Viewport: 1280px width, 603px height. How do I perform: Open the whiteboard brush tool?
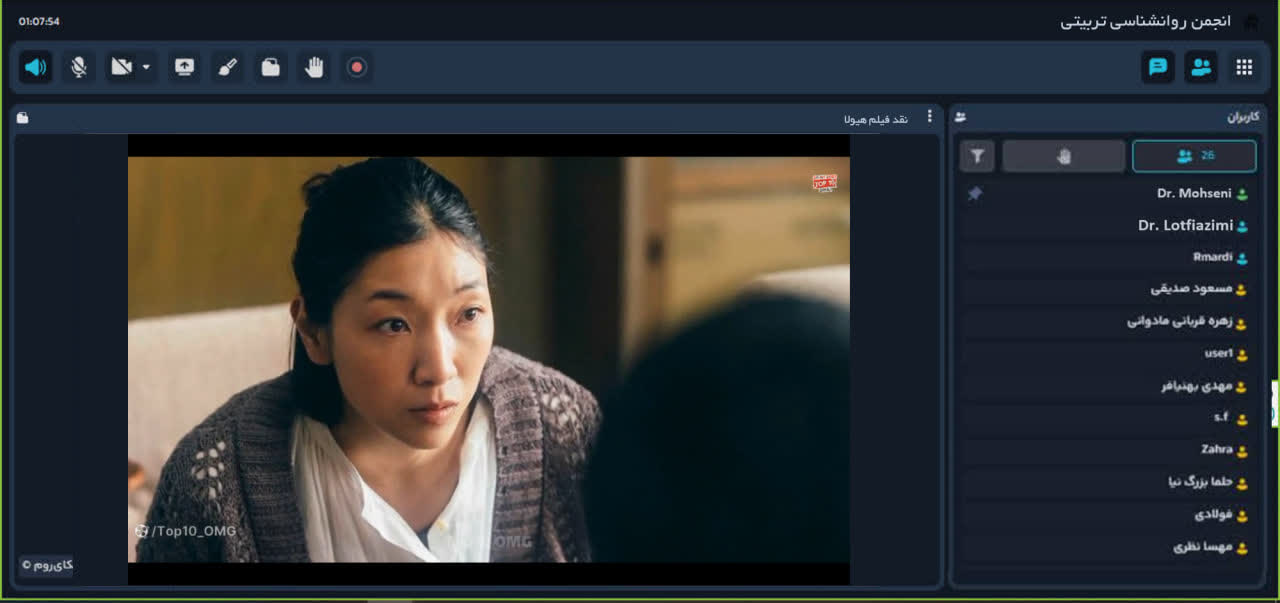(x=227, y=67)
